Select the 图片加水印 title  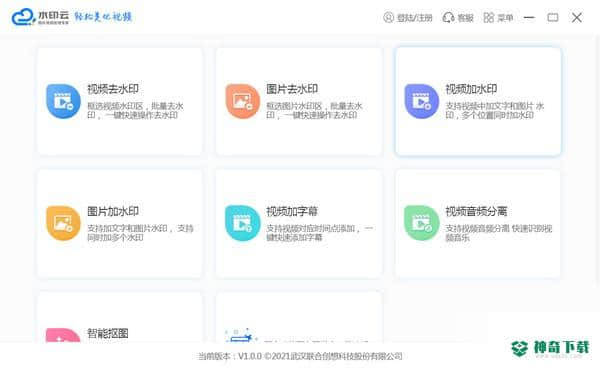tap(113, 211)
